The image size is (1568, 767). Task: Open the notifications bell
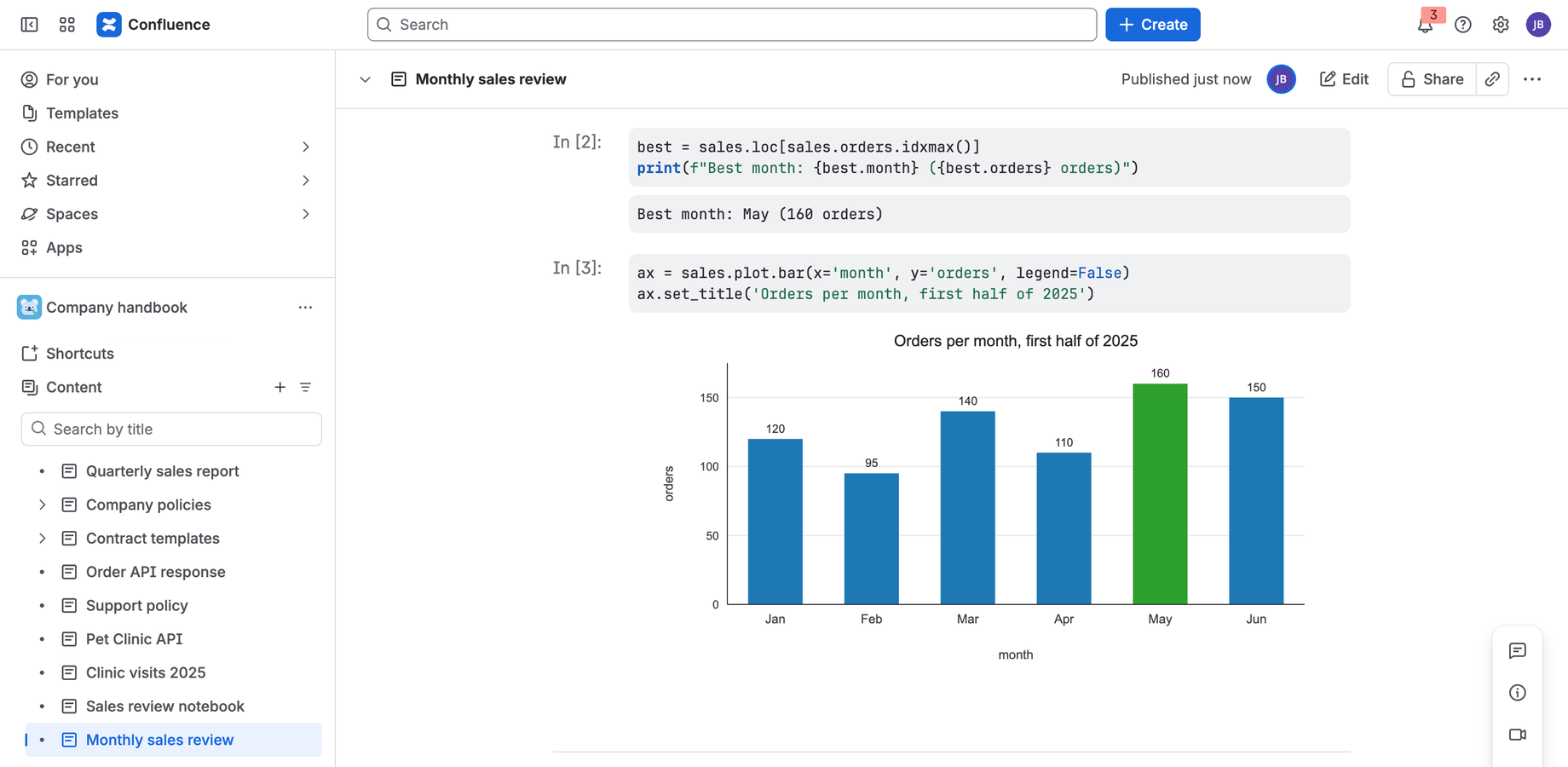pos(1425,25)
